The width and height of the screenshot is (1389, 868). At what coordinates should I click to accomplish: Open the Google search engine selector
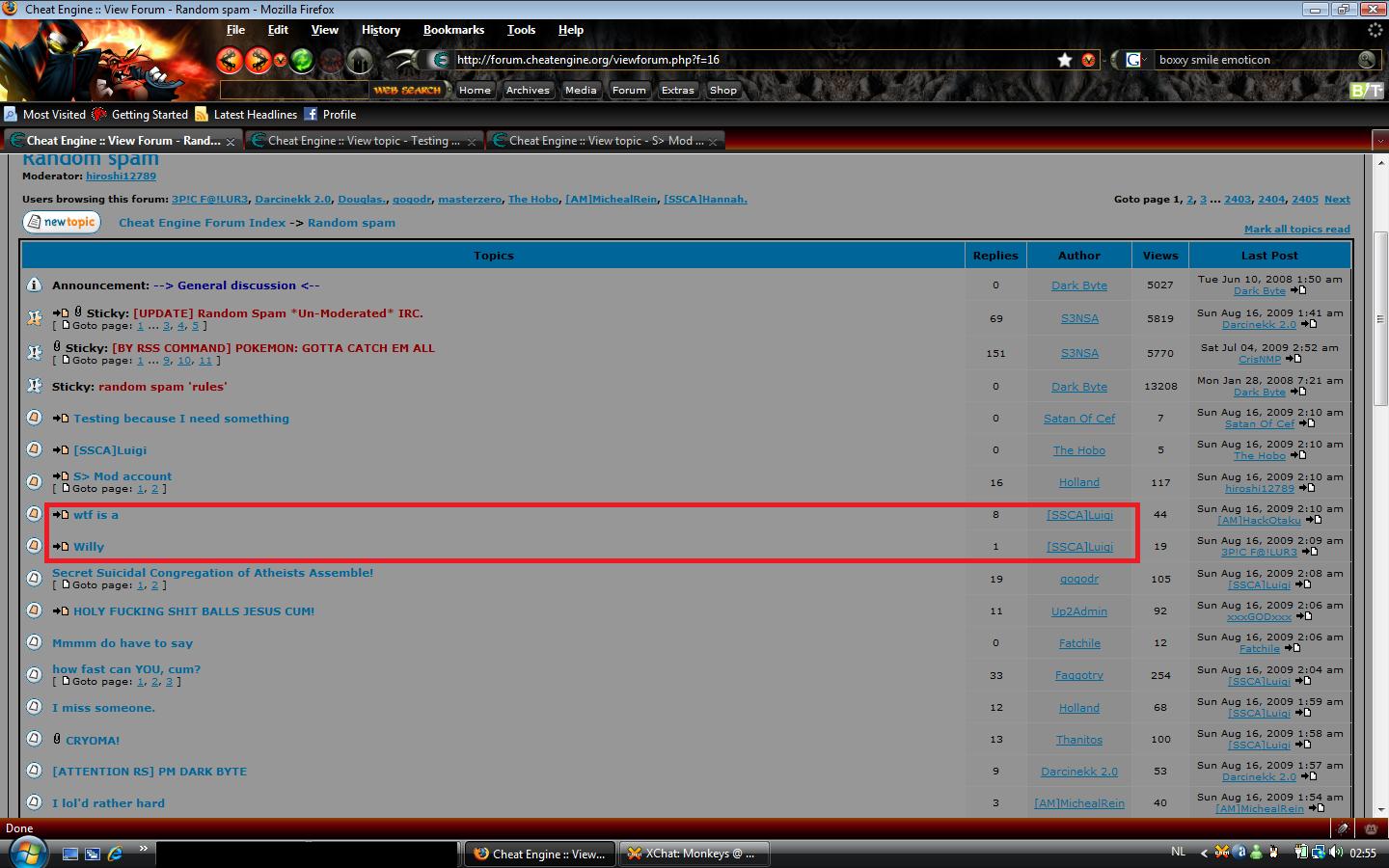(x=1136, y=60)
